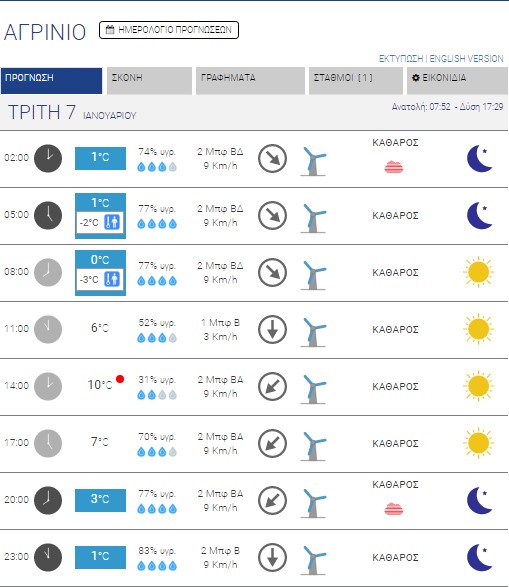Open the ΣΤΑΘΜΟΙ [1] tab
The width and height of the screenshot is (509, 587).
point(356,80)
